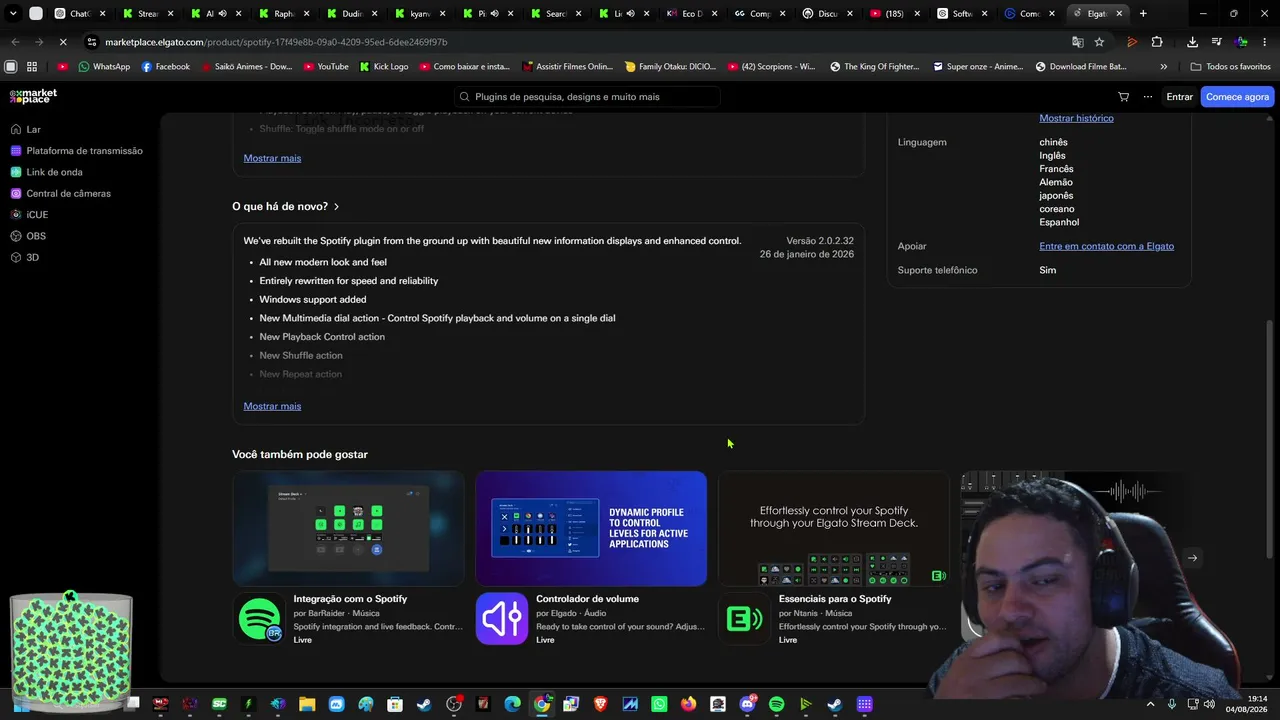Open WhatsApp from the Windows taskbar
The image size is (1280, 720).
coord(659,704)
